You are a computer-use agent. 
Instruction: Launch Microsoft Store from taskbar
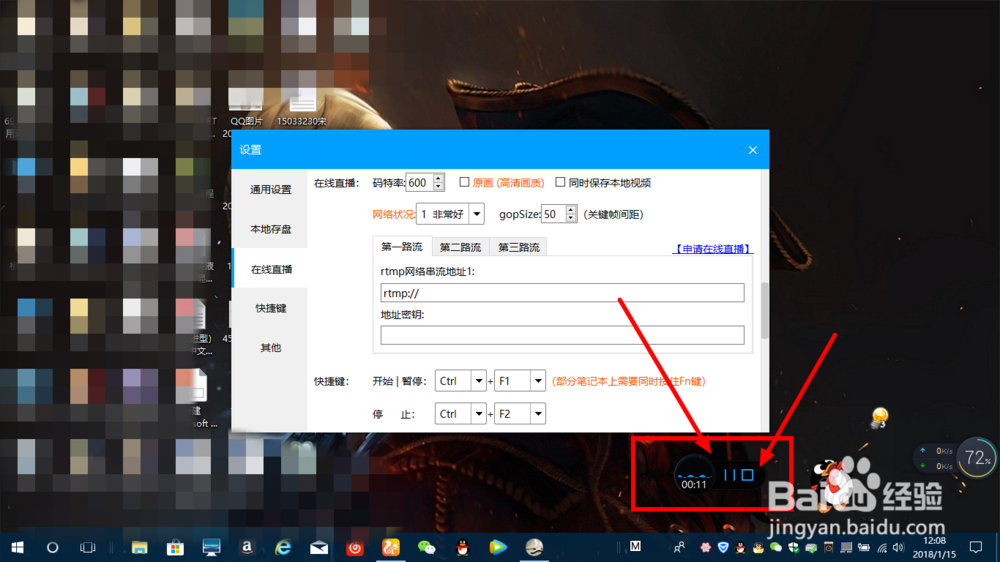point(175,547)
